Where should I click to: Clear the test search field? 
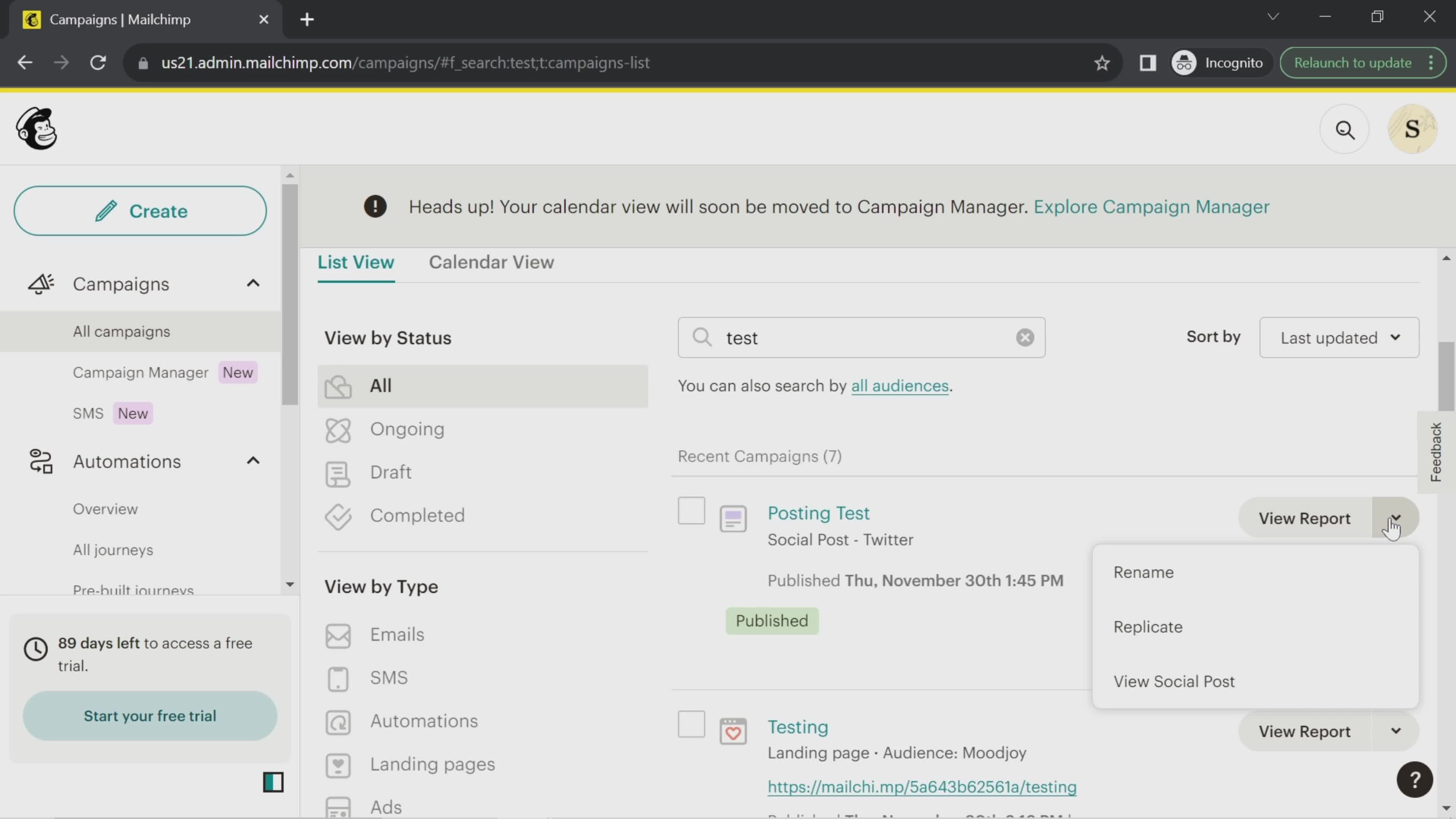pyautogui.click(x=1025, y=337)
